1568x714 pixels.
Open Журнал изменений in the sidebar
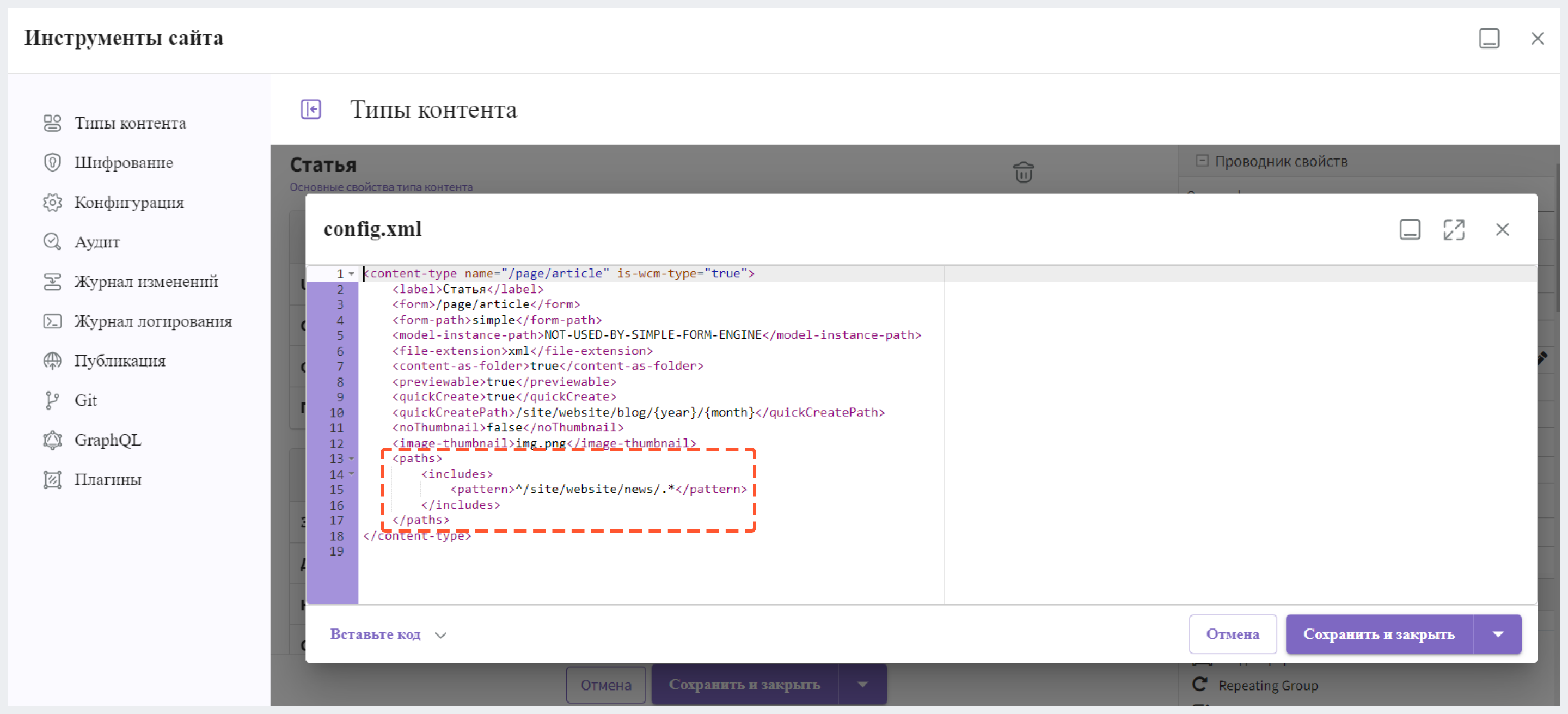[146, 281]
